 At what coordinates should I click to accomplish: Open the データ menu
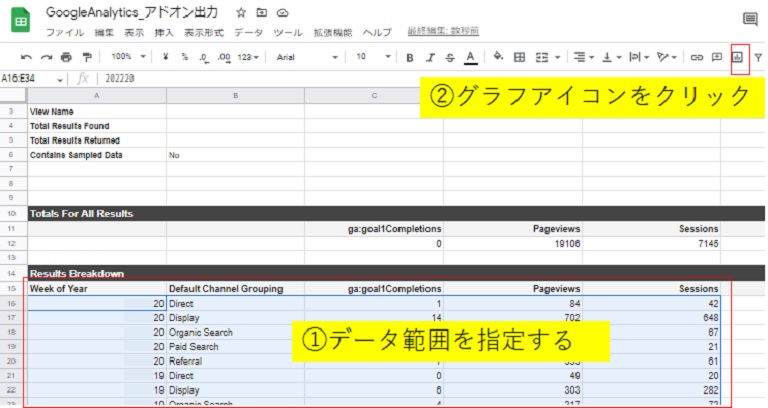248,32
